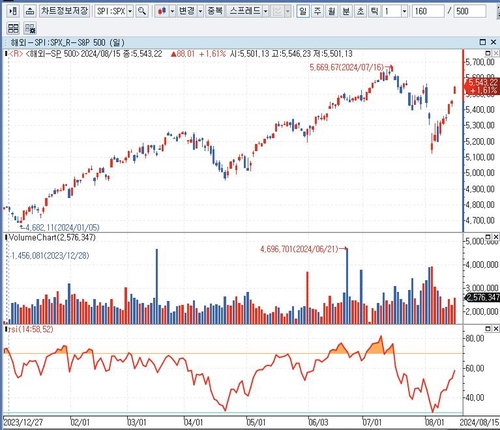
Task: Select the candlestick chart type icon
Action: (162, 11)
